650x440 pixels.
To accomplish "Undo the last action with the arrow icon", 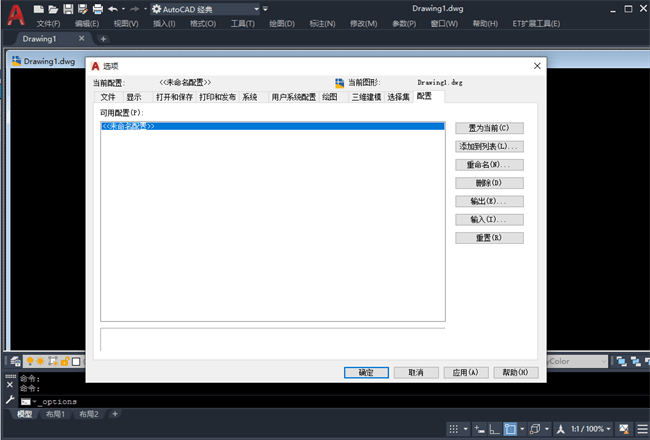I will click(113, 9).
